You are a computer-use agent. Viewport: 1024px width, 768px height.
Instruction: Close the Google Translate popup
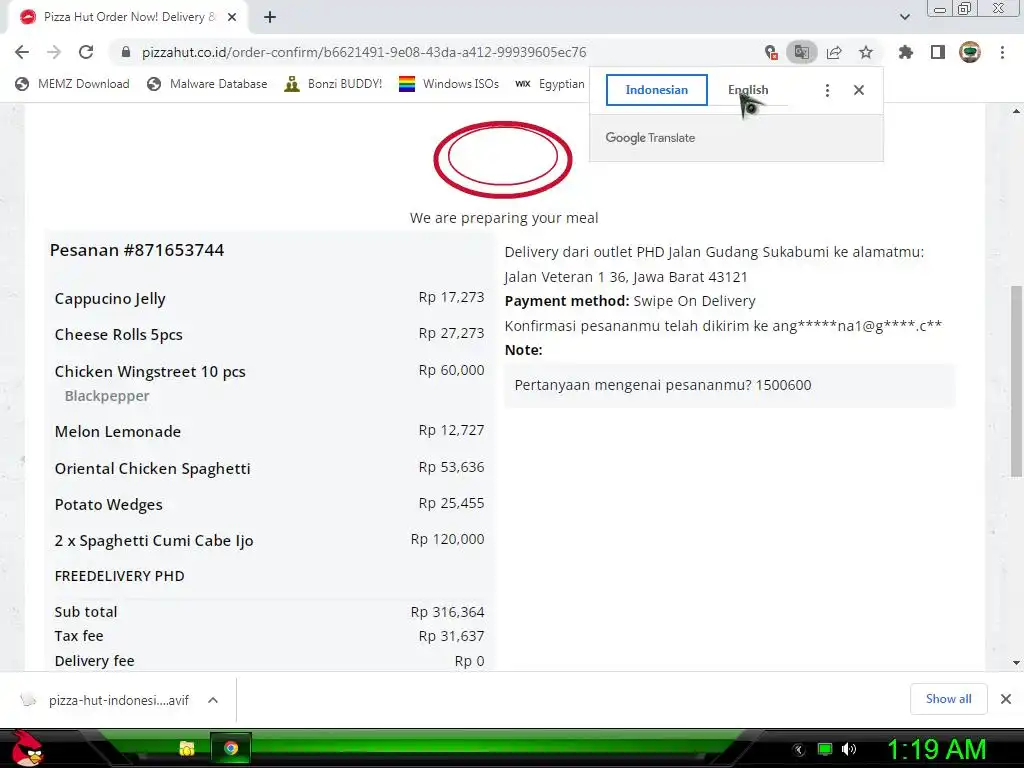click(859, 90)
